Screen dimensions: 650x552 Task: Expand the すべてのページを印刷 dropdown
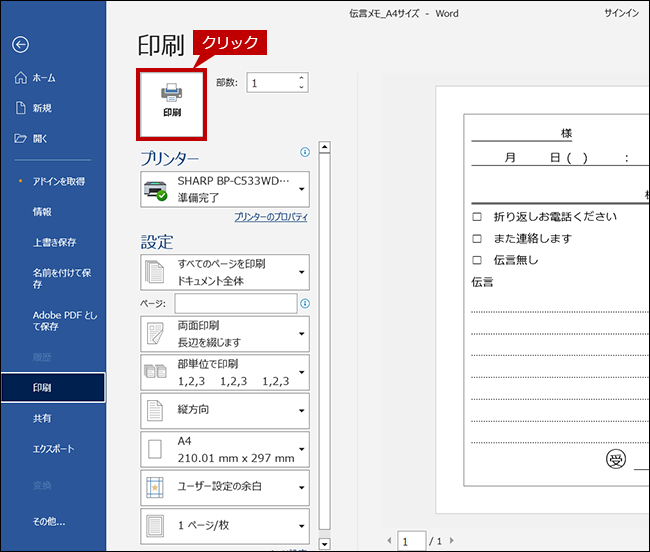pos(225,272)
